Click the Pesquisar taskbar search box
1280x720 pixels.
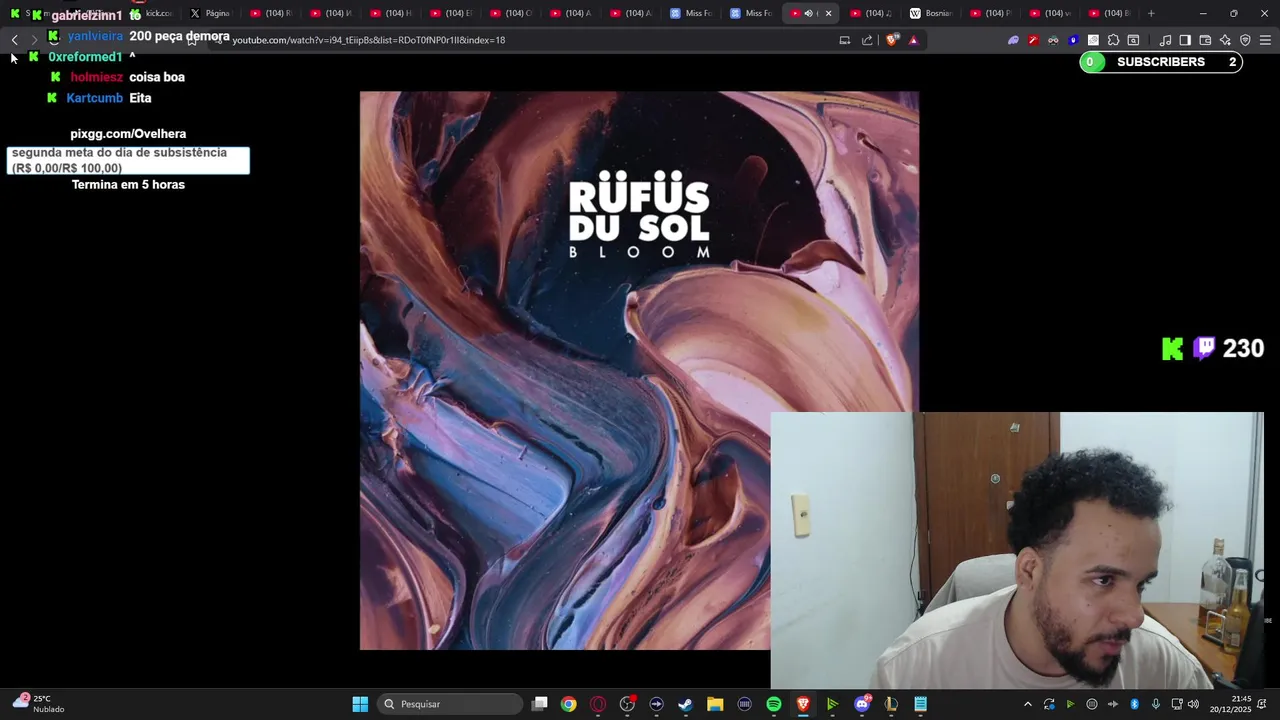[x=450, y=704]
